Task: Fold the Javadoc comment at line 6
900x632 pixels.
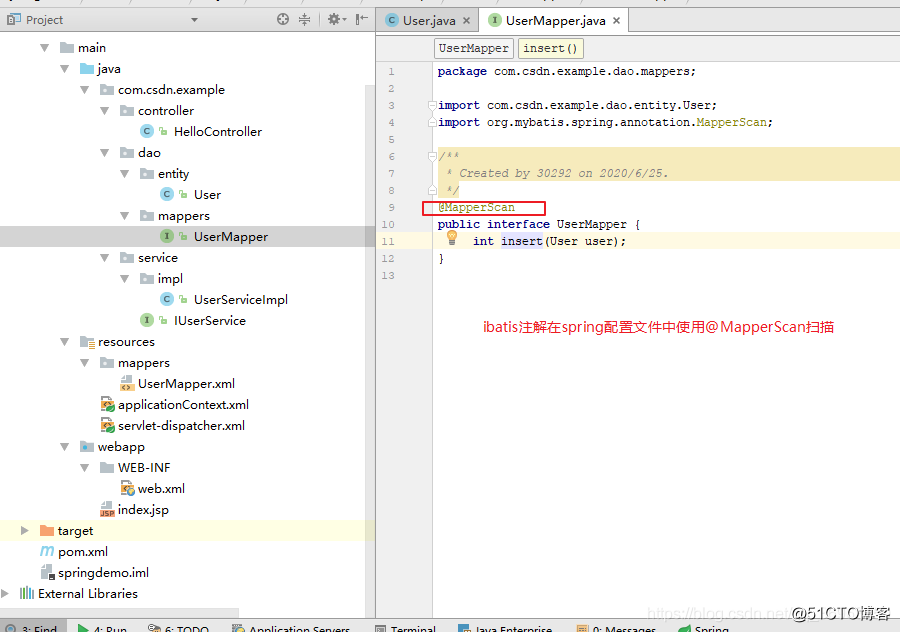Action: click(432, 156)
